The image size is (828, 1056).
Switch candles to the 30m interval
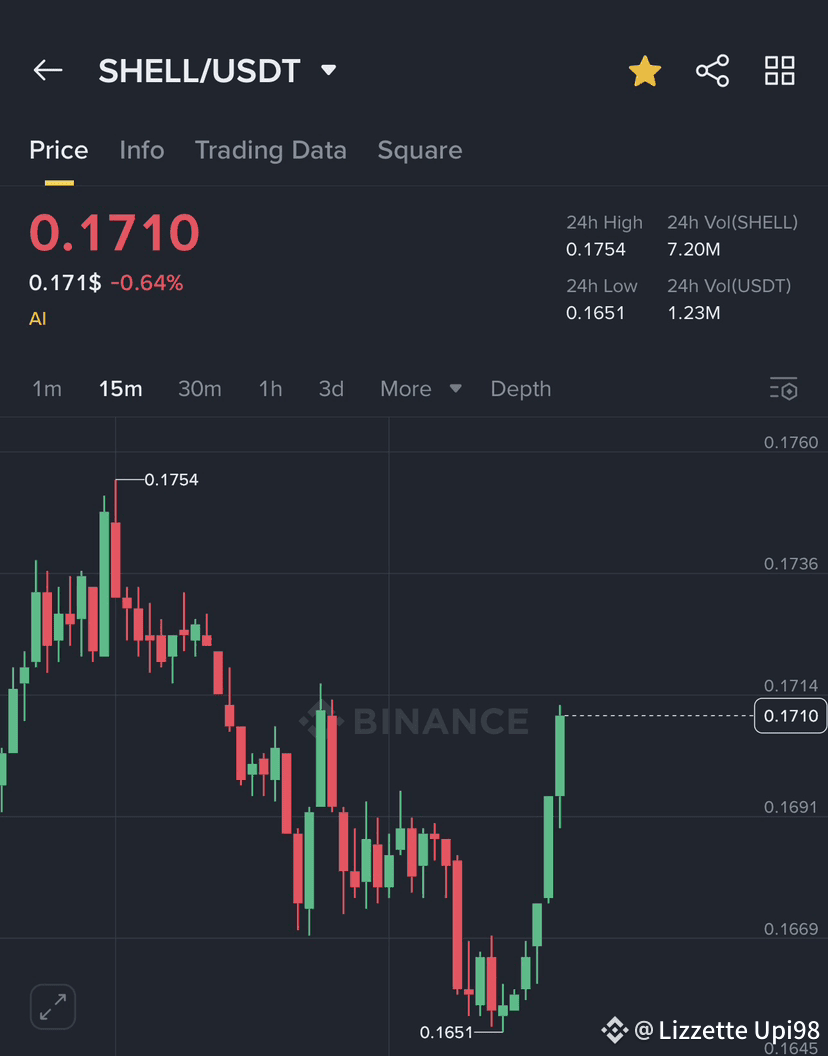[x=200, y=389]
